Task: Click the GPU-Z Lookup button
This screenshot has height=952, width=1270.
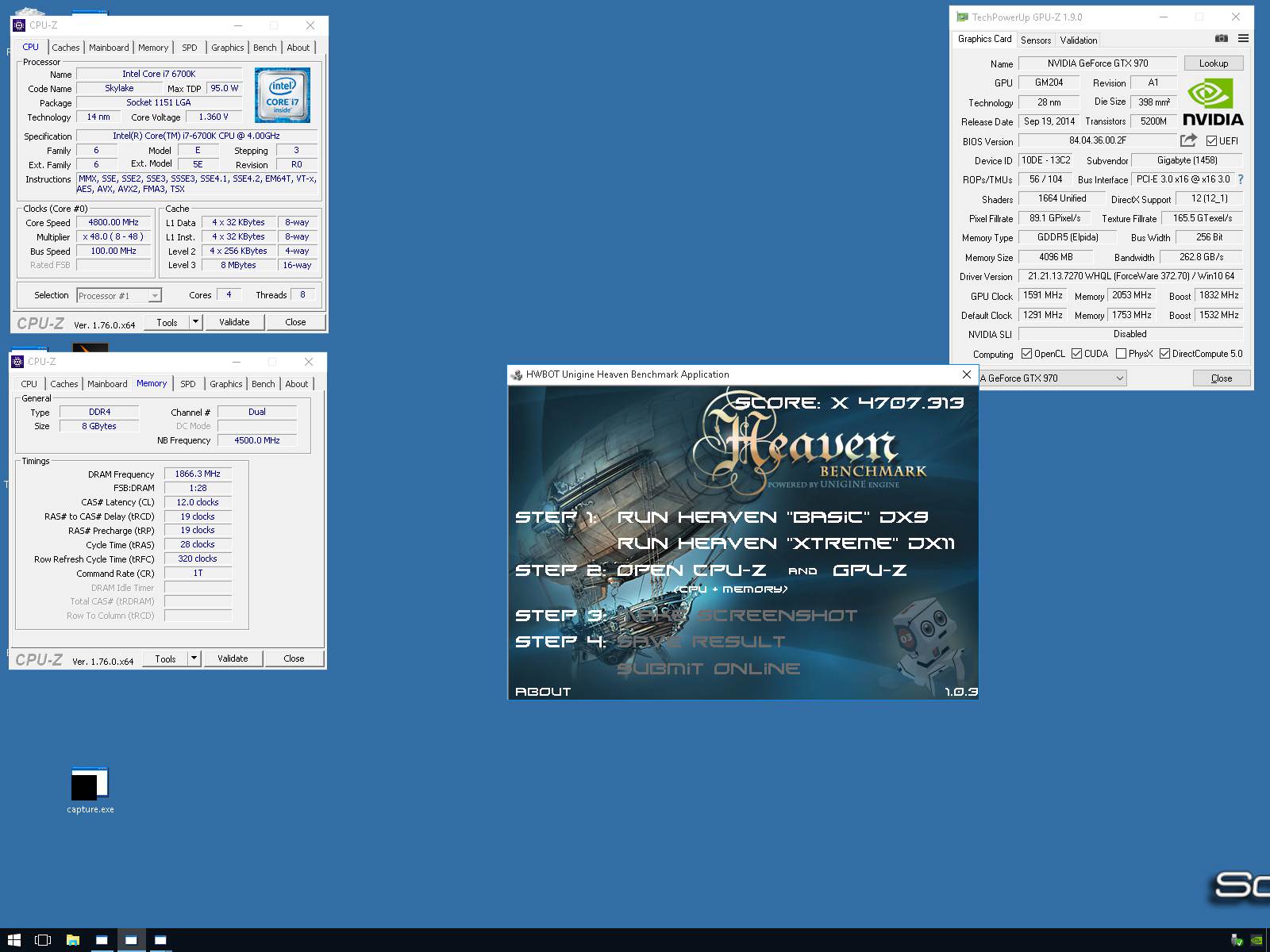Action: click(x=1214, y=63)
